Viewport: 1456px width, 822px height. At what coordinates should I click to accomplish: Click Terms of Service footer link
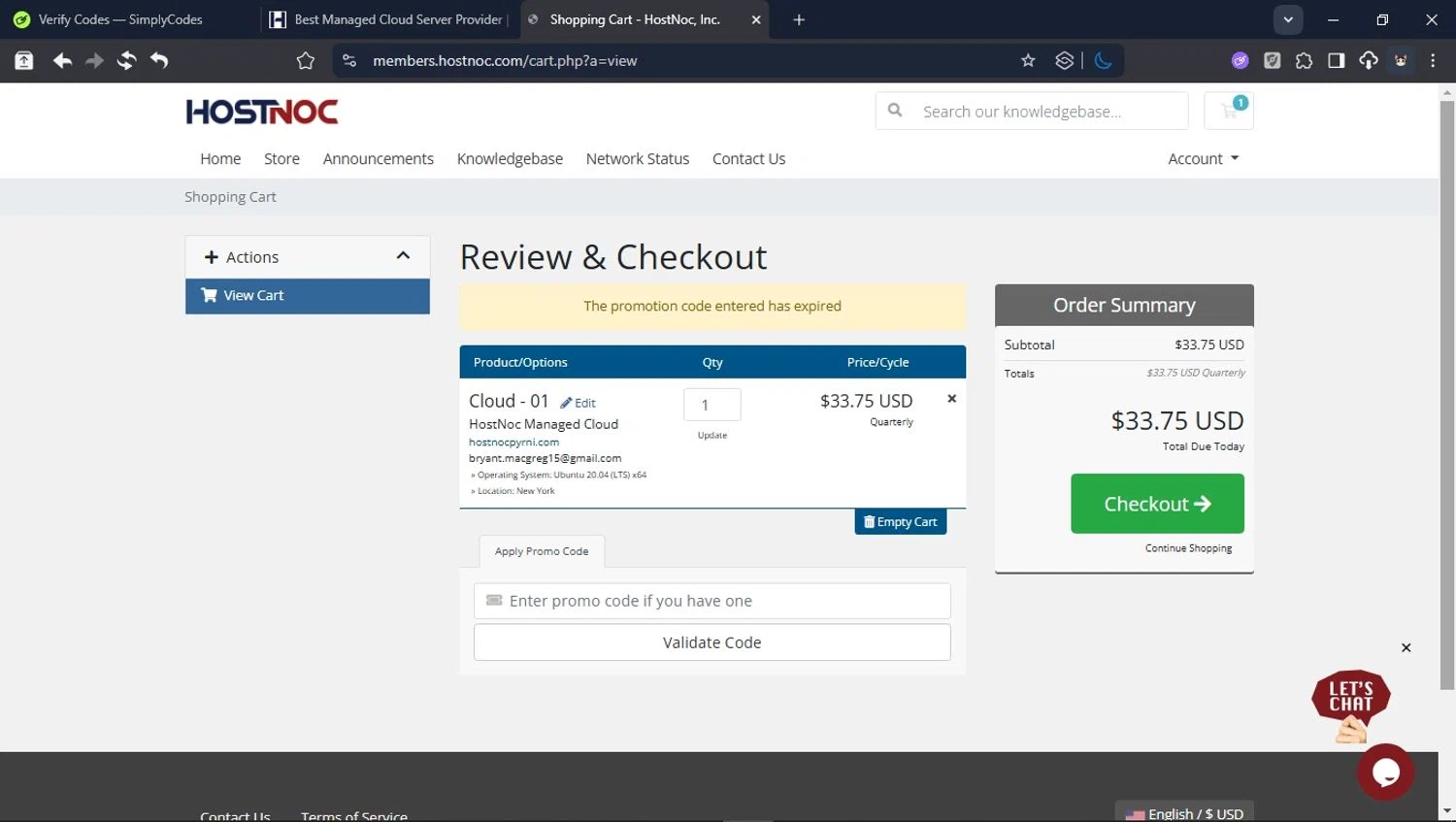point(353,816)
